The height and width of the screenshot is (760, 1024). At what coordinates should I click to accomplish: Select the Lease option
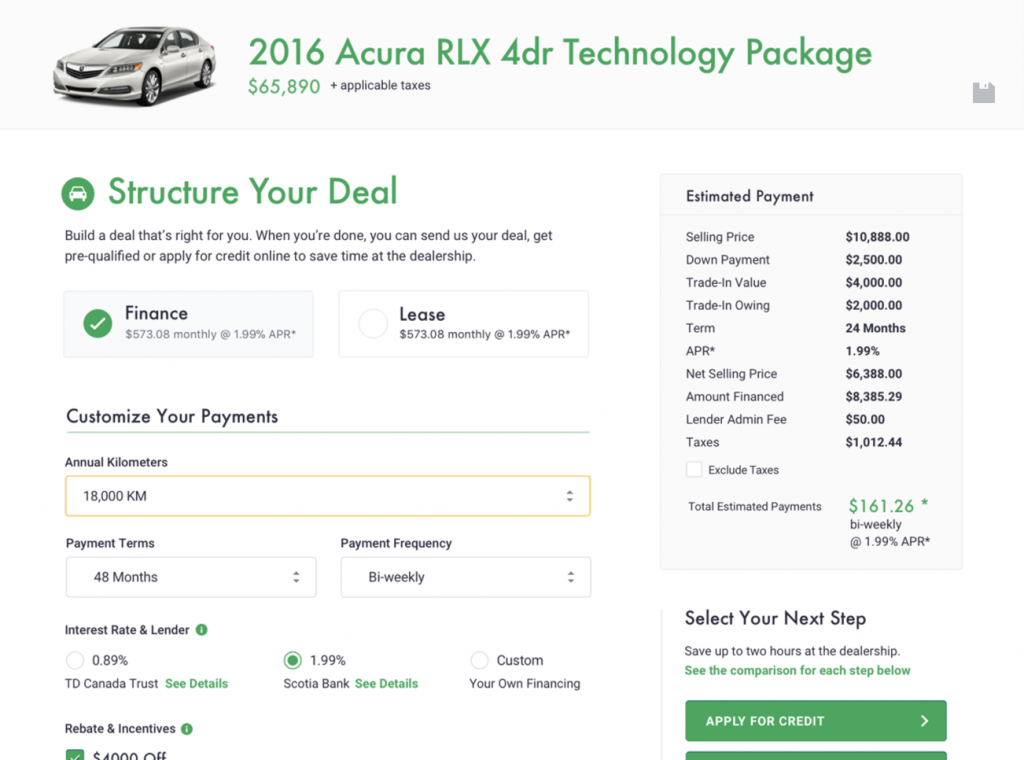[x=373, y=323]
